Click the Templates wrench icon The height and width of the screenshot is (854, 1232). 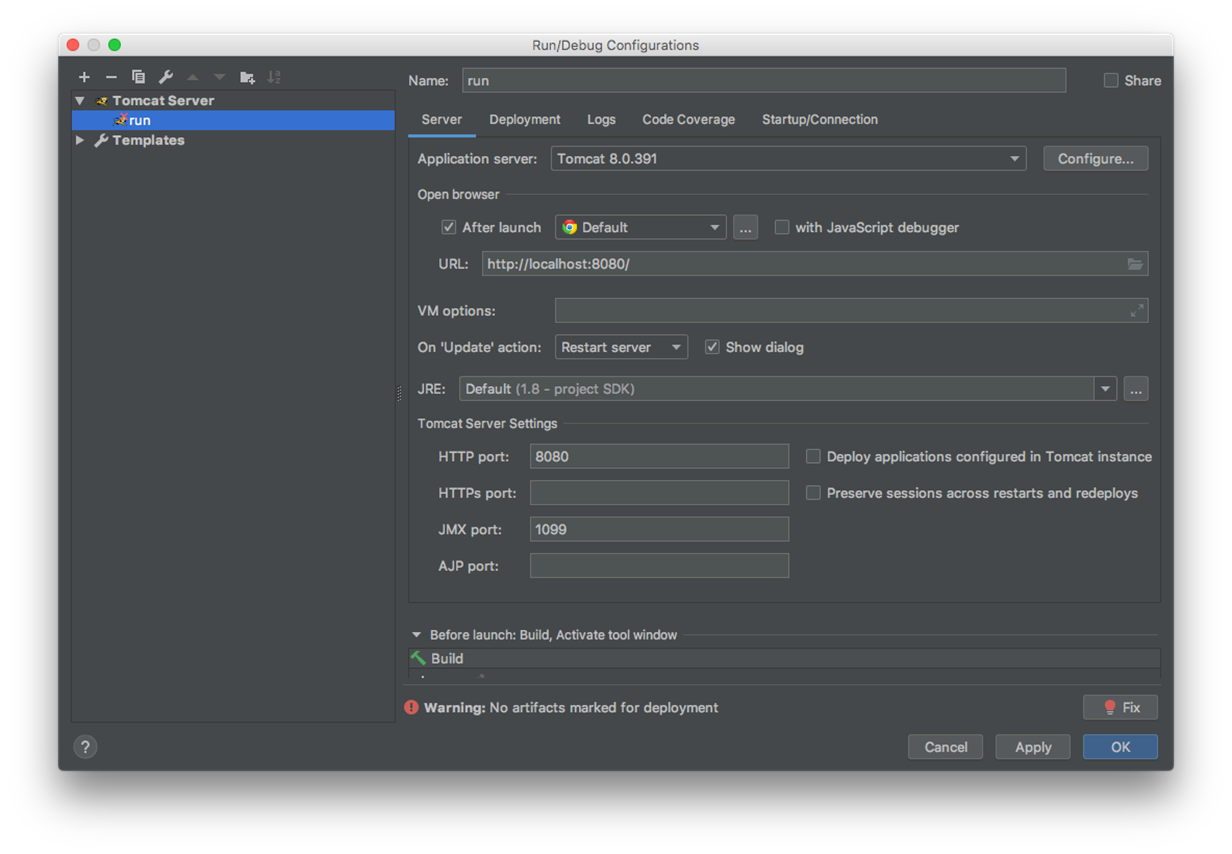pyautogui.click(x=101, y=141)
